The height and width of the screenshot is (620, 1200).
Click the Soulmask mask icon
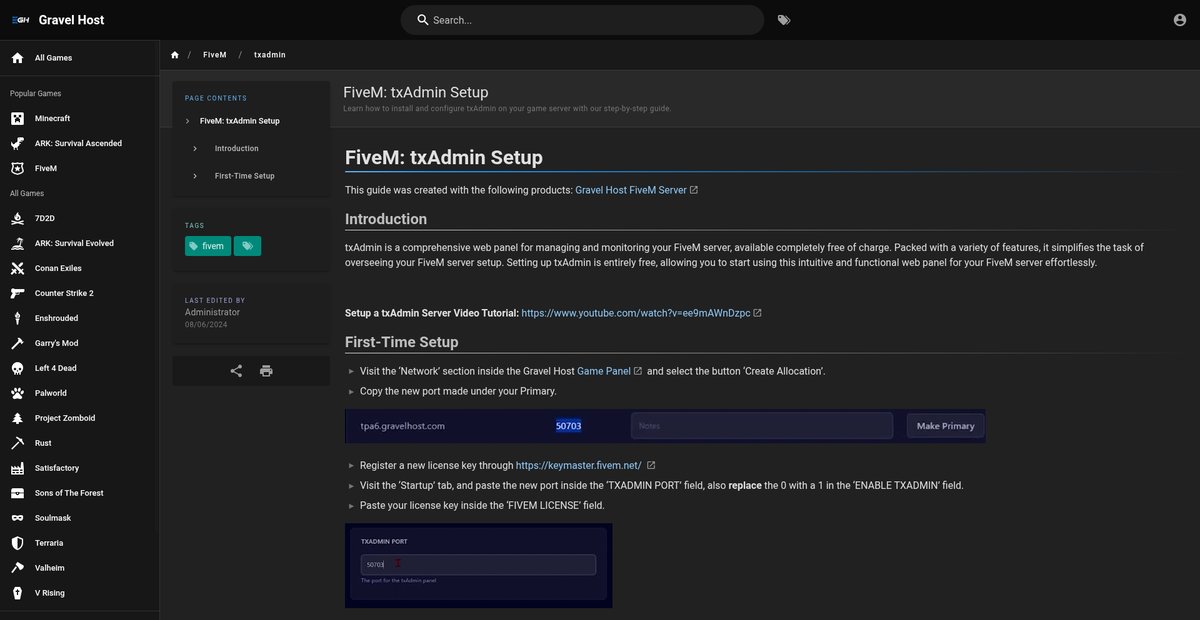[17, 518]
